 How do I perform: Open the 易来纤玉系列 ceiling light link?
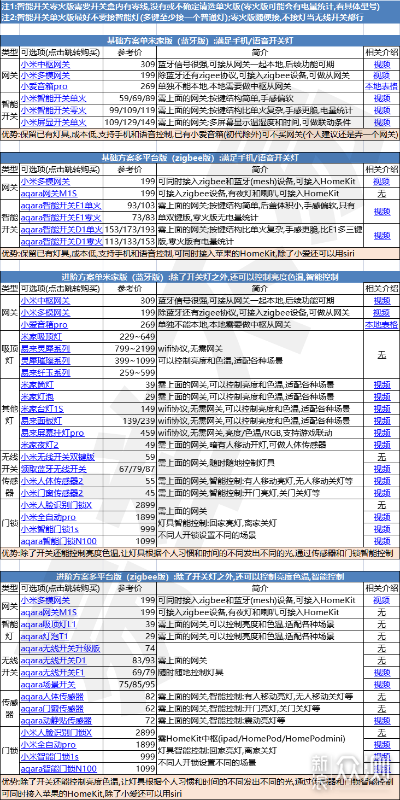coord(45,372)
